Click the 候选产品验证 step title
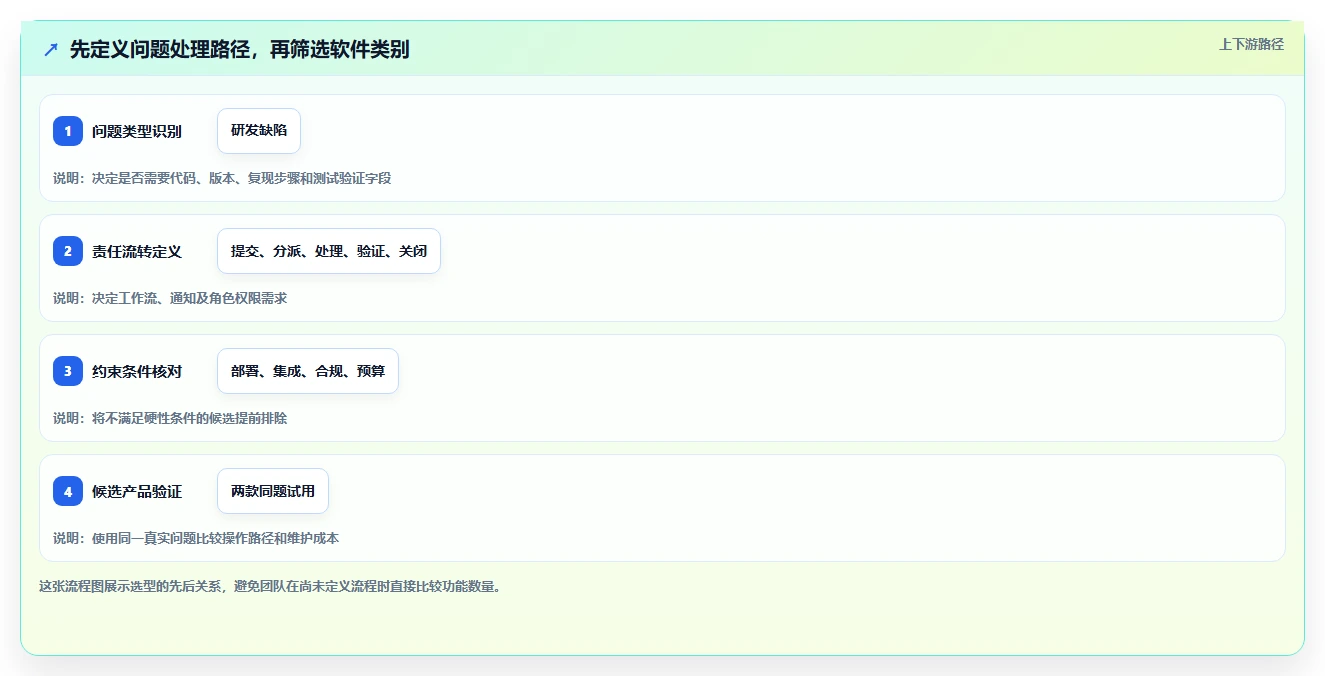Viewport: 1325px width, 676px height. pyautogui.click(x=137, y=491)
